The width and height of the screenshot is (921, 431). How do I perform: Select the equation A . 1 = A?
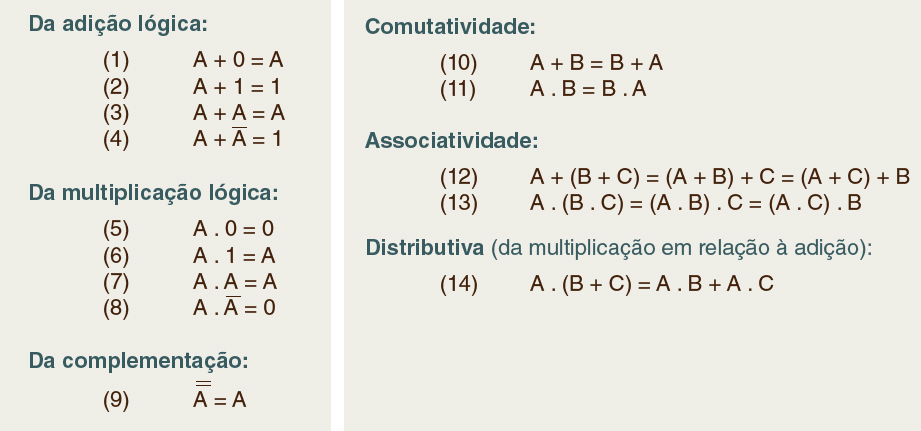234,255
